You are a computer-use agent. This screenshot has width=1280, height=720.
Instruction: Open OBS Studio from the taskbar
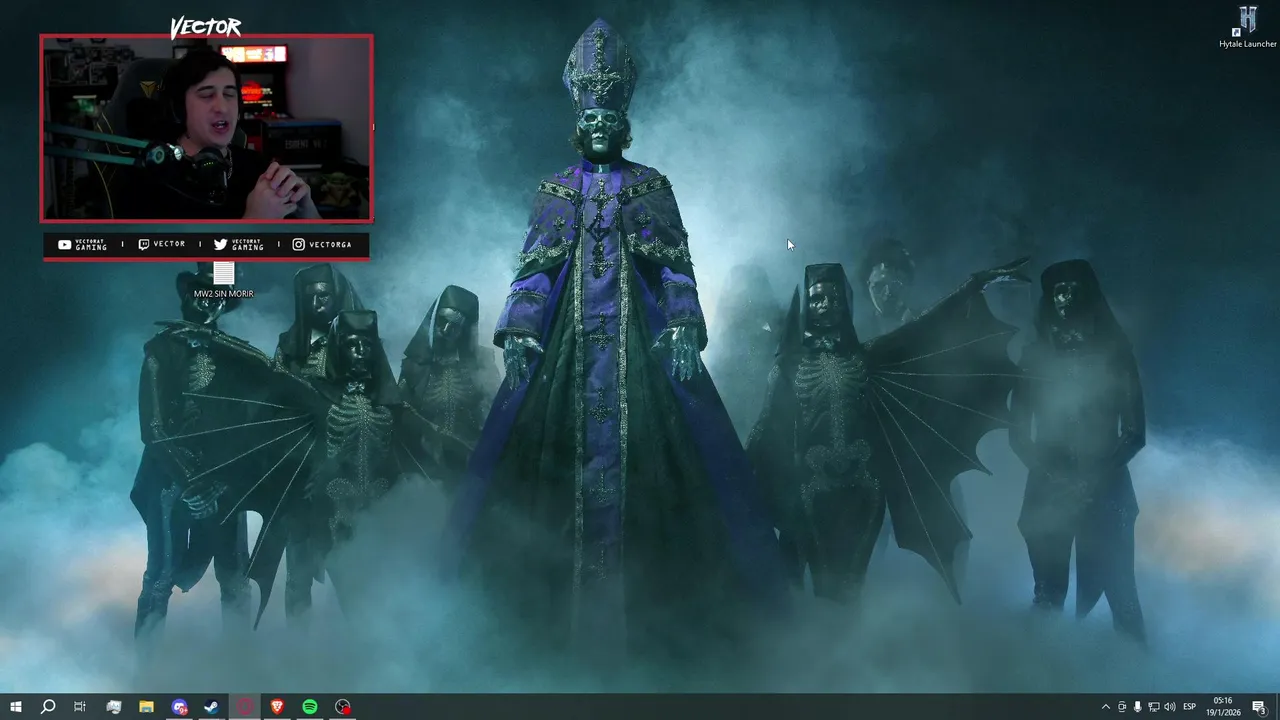pos(343,707)
